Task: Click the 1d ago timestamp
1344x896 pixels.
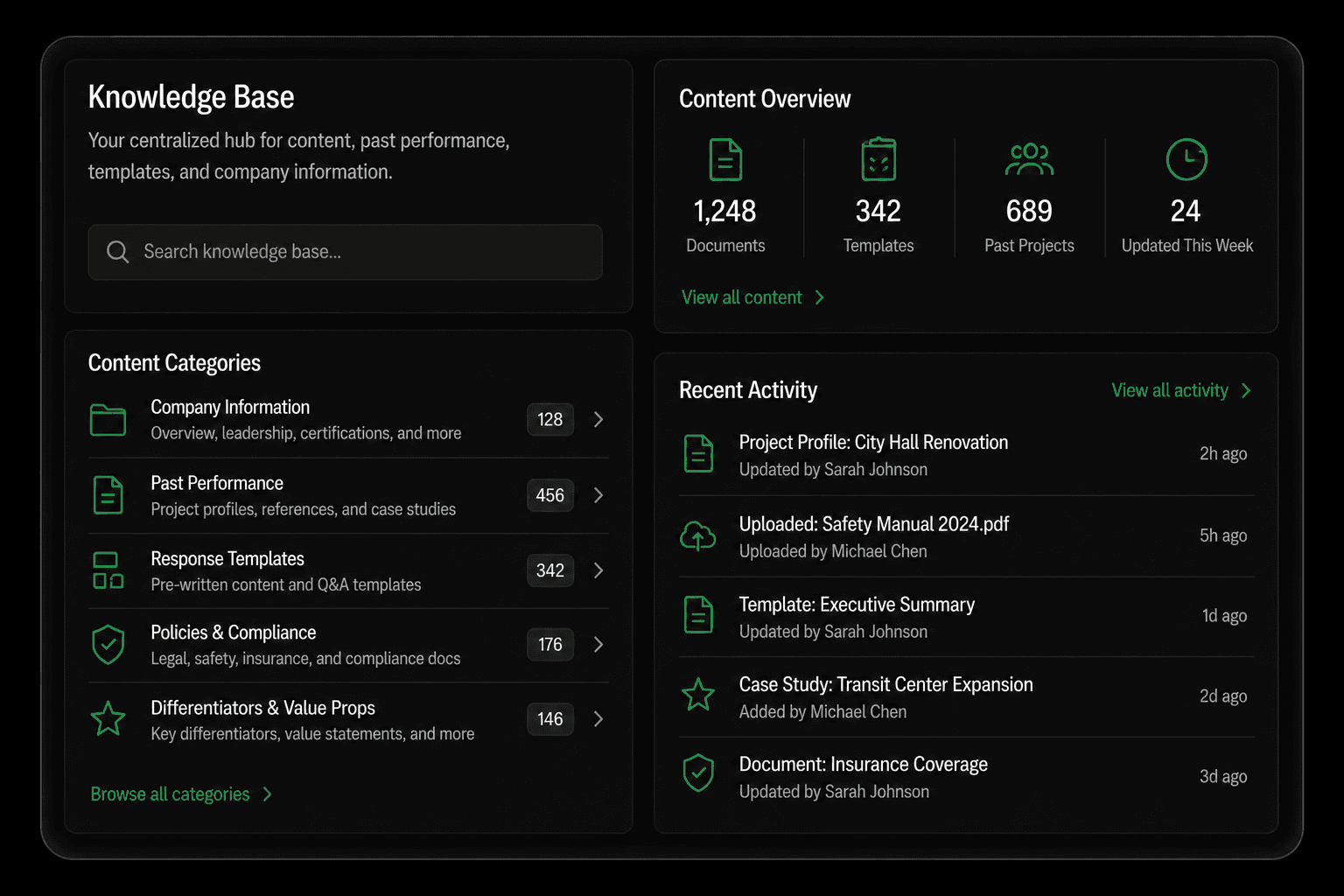Action: (1224, 616)
